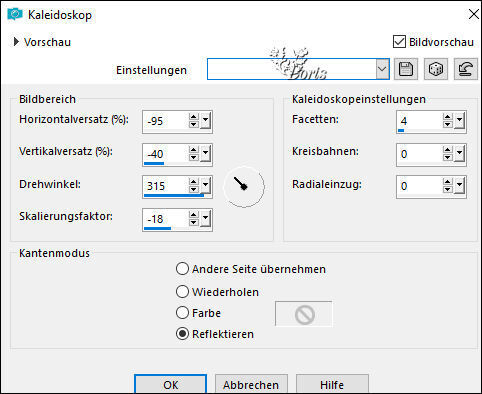Viewport: 482px width, 394px height.
Task: Choose the Farbe radio button
Action: (x=182, y=313)
